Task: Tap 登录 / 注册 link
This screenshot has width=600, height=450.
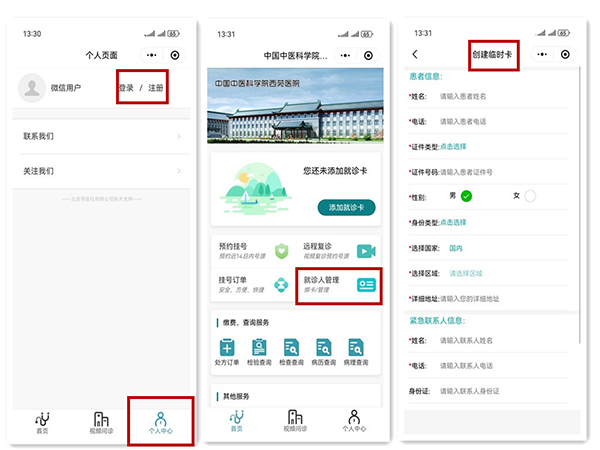Action: 141,88
